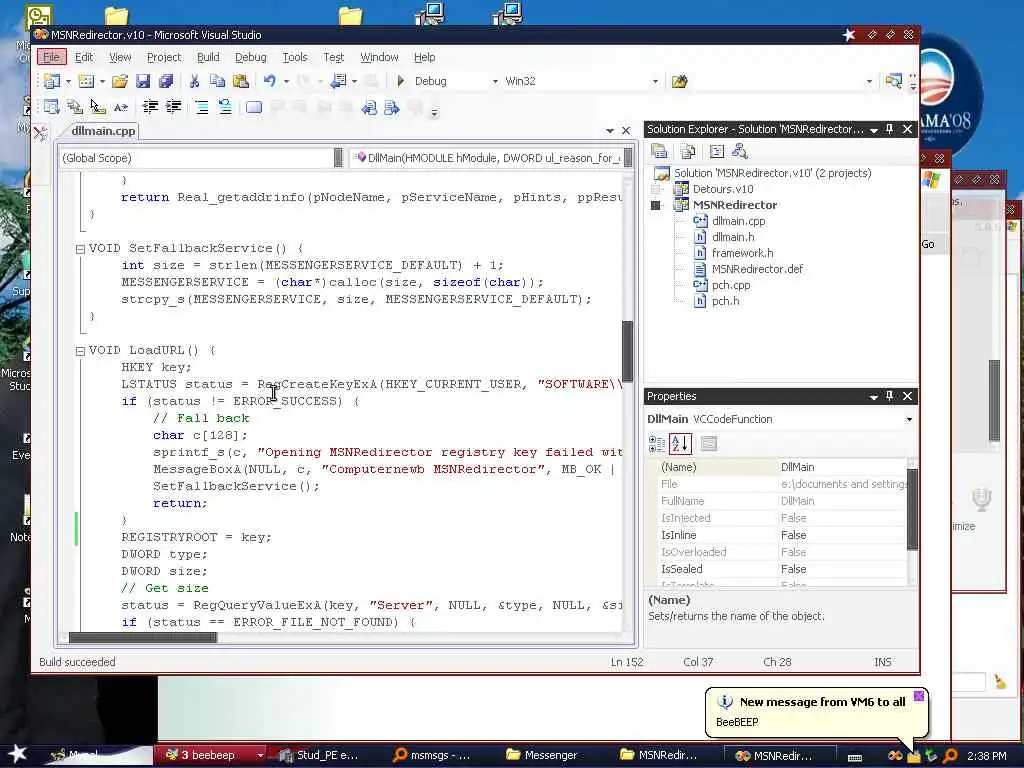Click the Add New Item toolbar icon

click(x=86, y=81)
